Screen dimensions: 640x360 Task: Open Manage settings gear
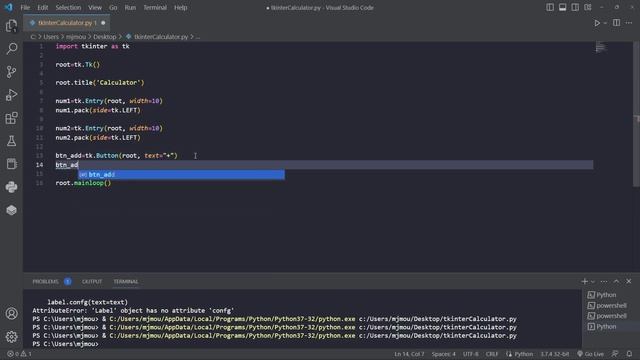[11, 337]
